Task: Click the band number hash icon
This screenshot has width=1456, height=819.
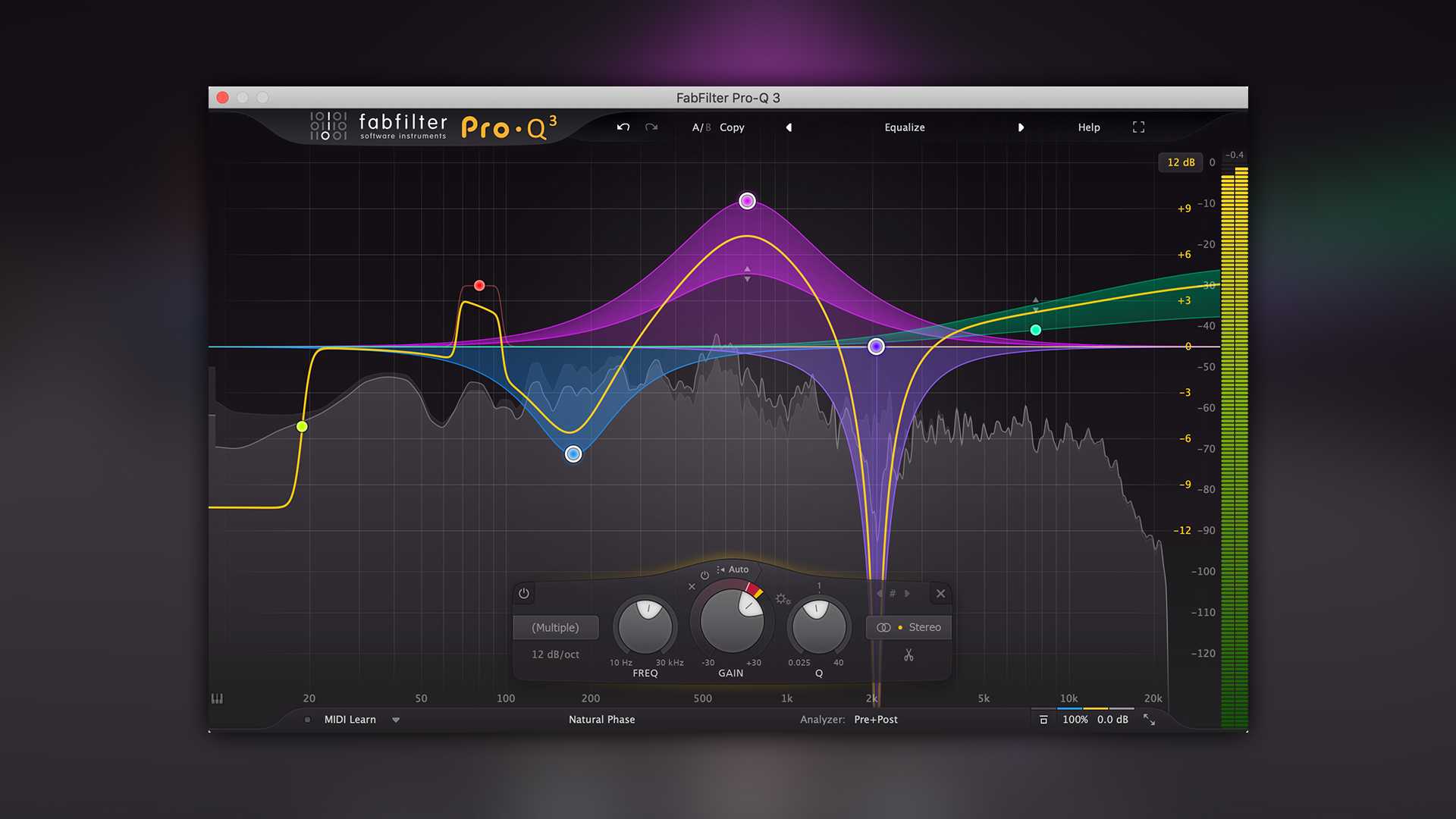Action: 893,594
